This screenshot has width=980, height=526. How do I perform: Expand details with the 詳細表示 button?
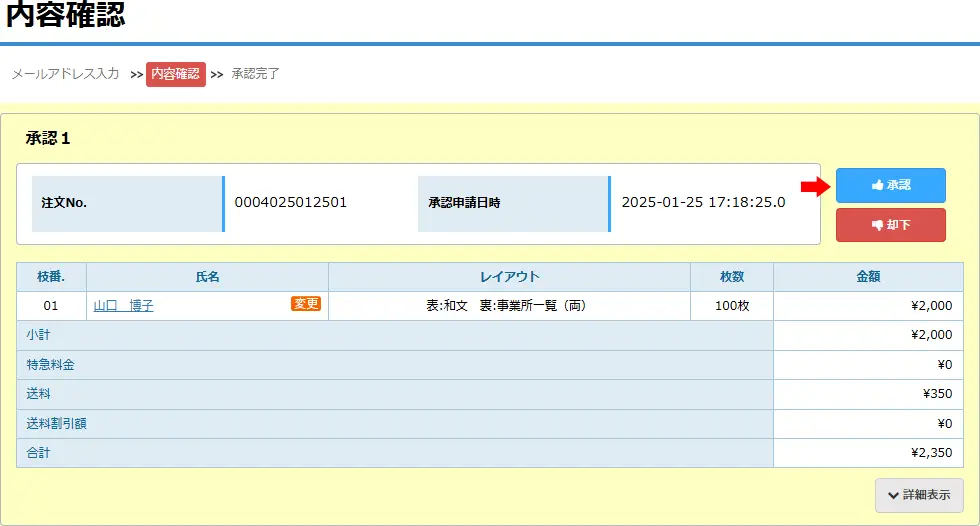pos(919,495)
